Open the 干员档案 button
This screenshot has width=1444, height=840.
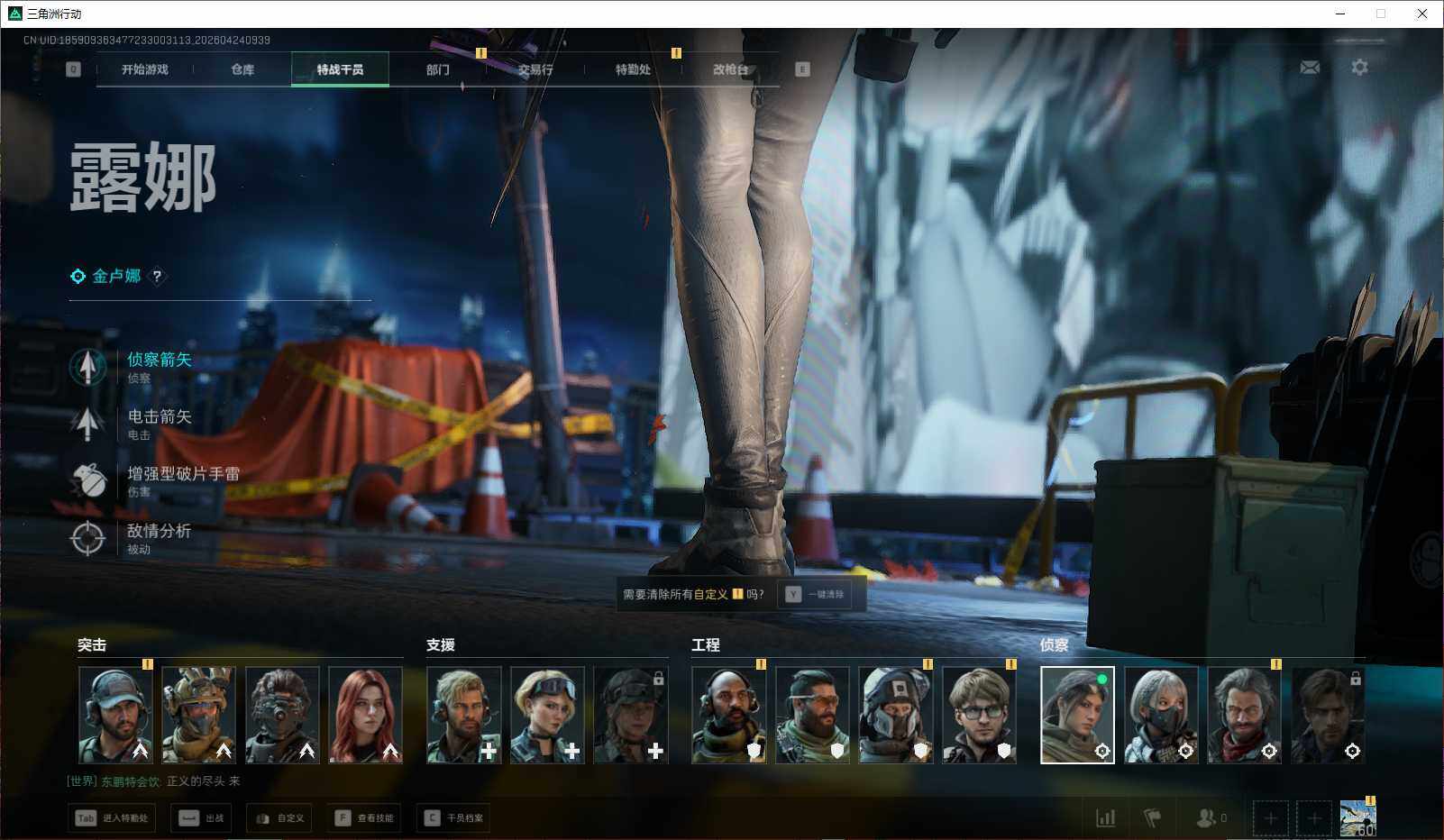click(453, 818)
